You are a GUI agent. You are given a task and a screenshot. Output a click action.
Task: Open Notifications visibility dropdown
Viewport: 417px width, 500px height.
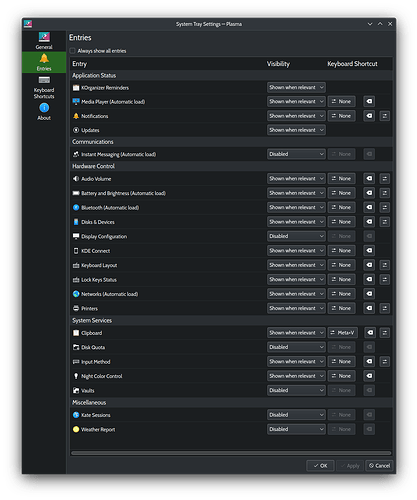pyautogui.click(x=296, y=116)
